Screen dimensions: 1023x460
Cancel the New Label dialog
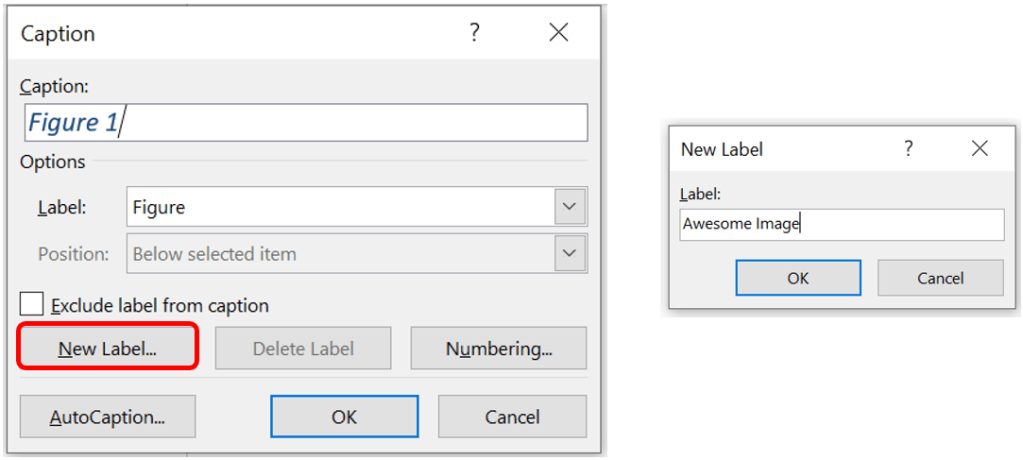(x=940, y=278)
